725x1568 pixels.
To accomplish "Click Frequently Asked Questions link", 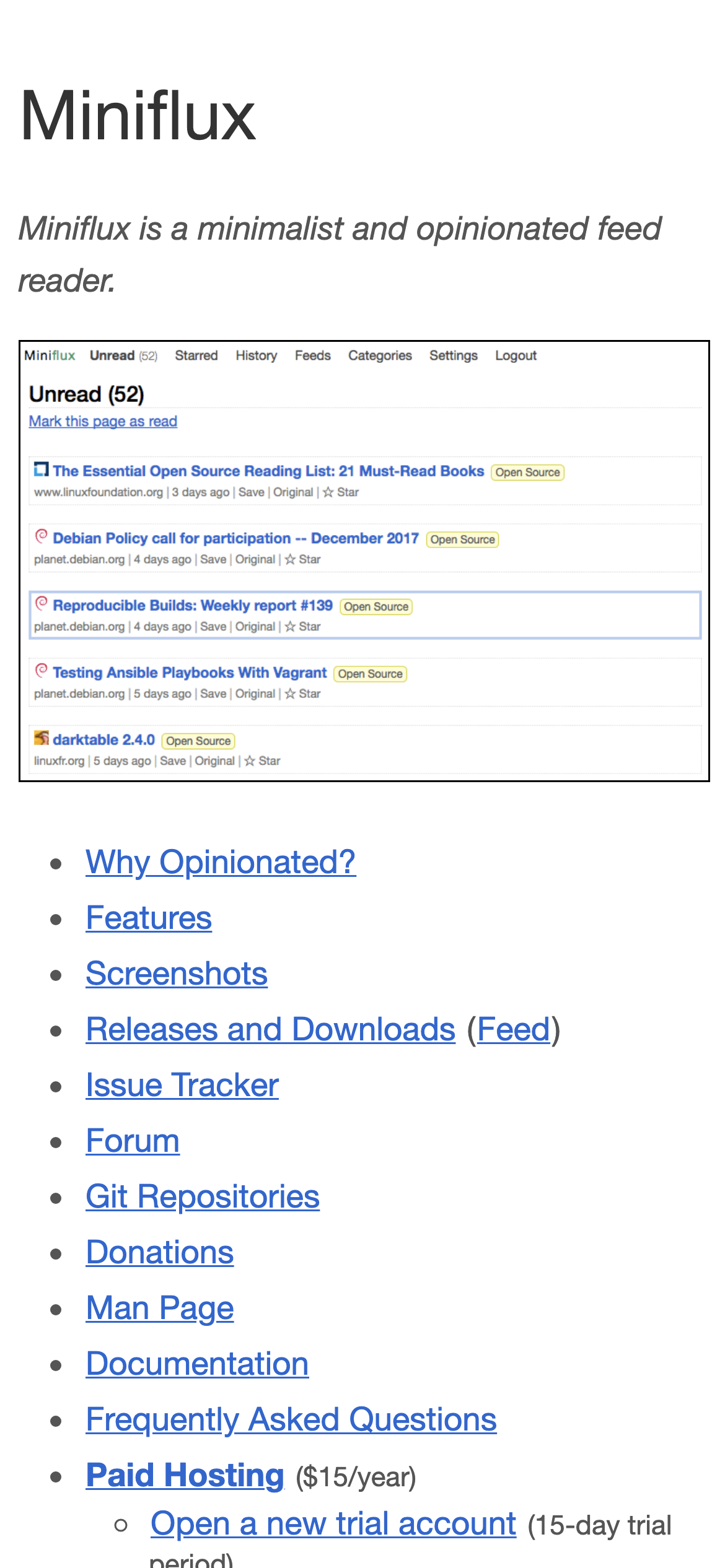I will pos(291,1419).
